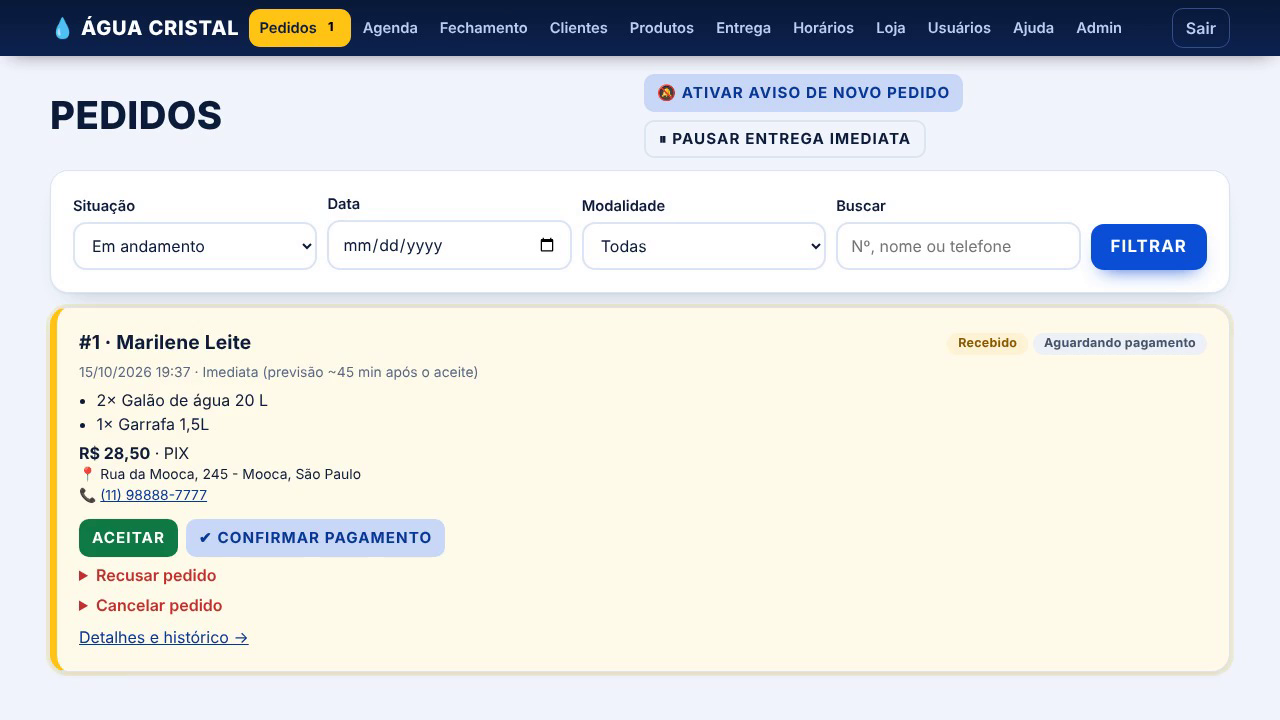Open the Pedidos tab in navigation
The height and width of the screenshot is (720, 1280).
(300, 28)
